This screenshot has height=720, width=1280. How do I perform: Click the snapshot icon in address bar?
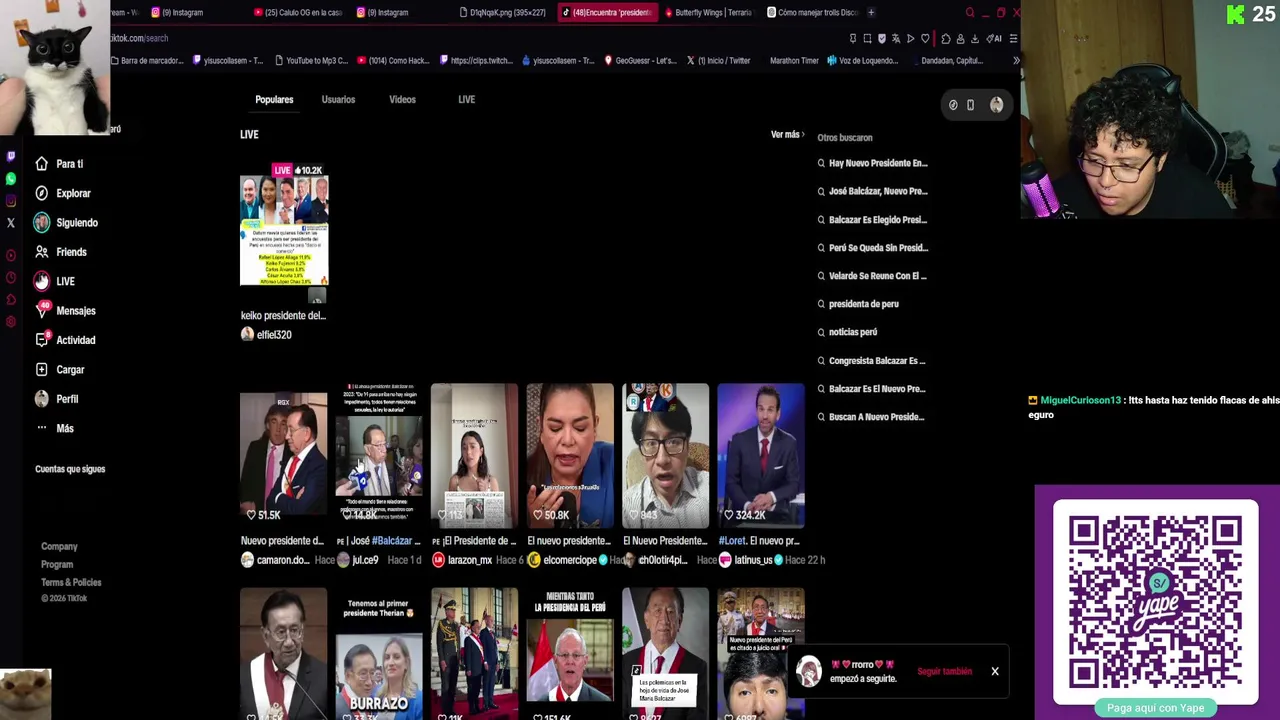click(x=867, y=38)
